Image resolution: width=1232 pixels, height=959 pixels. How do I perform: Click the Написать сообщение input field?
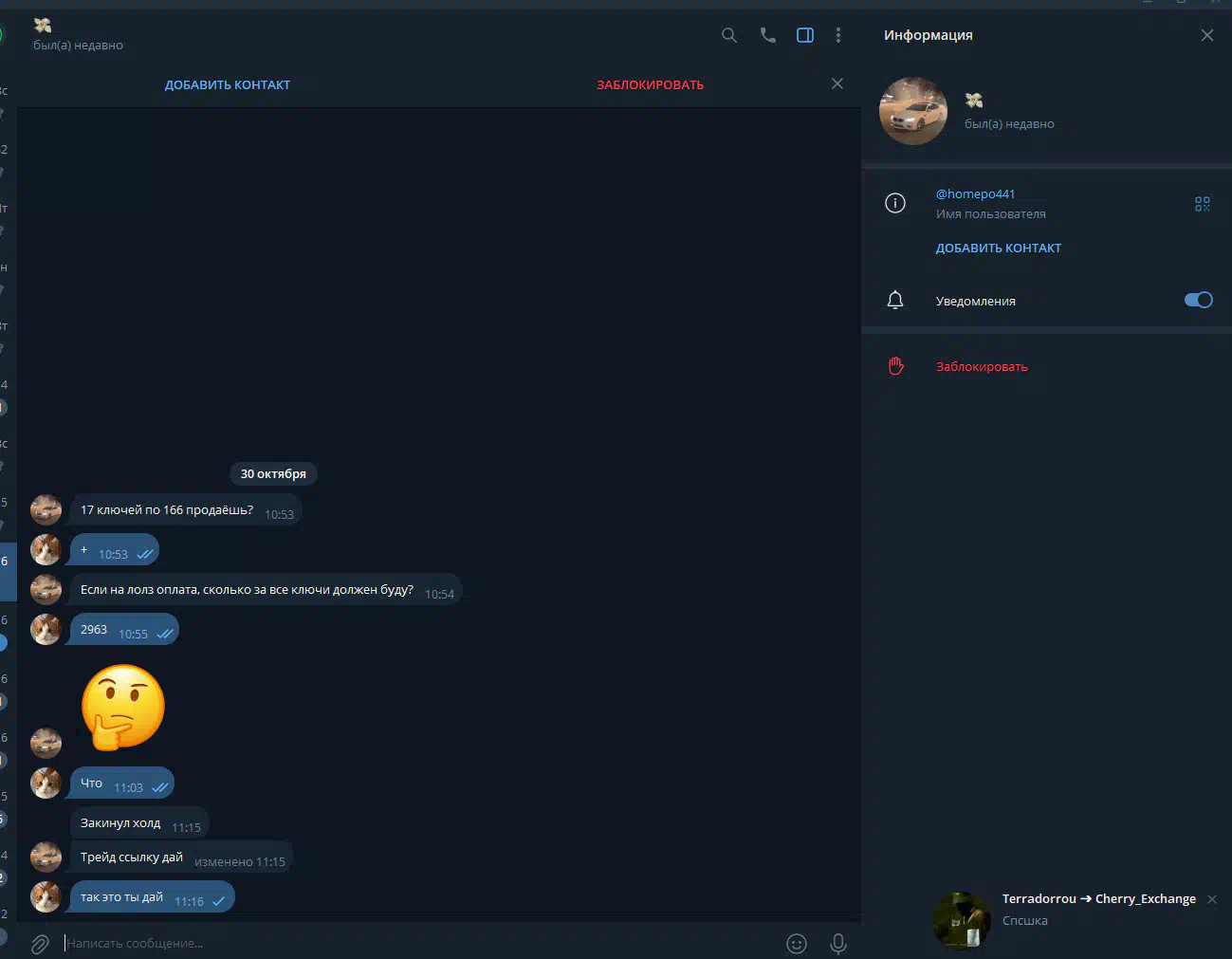pos(417,943)
